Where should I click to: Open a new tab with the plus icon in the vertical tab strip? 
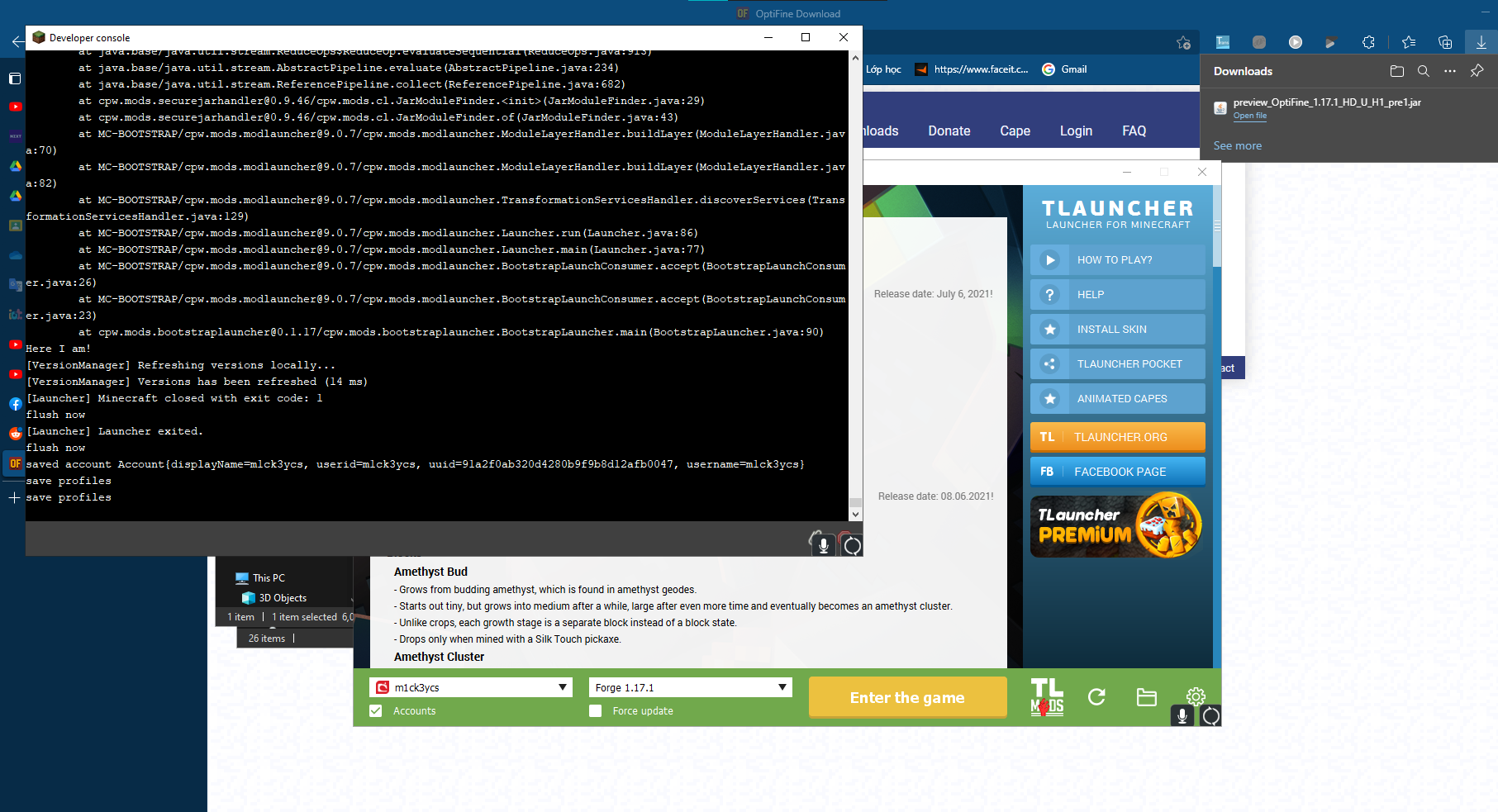pyautogui.click(x=14, y=497)
